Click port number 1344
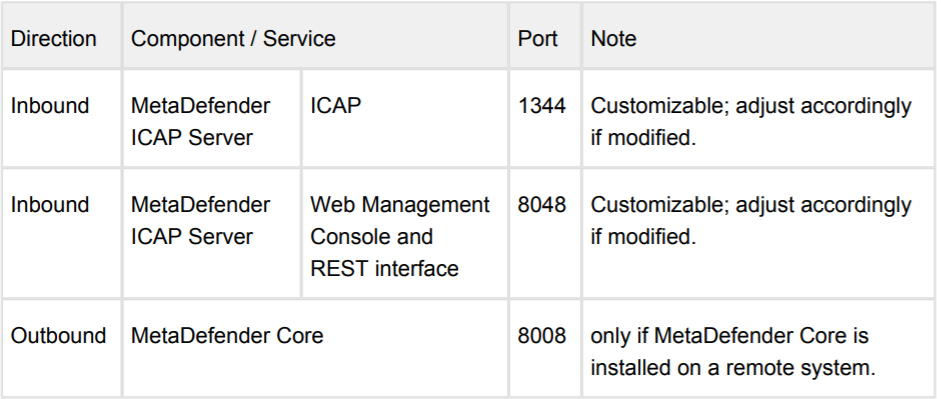Image resolution: width=937 pixels, height=399 pixels. (x=541, y=106)
